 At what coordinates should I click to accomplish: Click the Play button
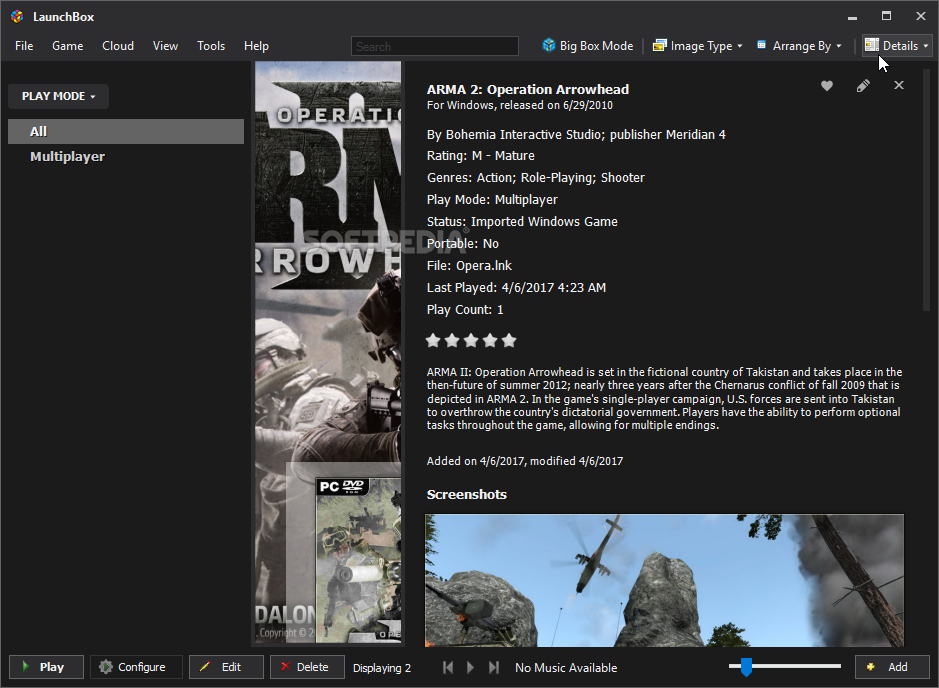(x=46, y=667)
